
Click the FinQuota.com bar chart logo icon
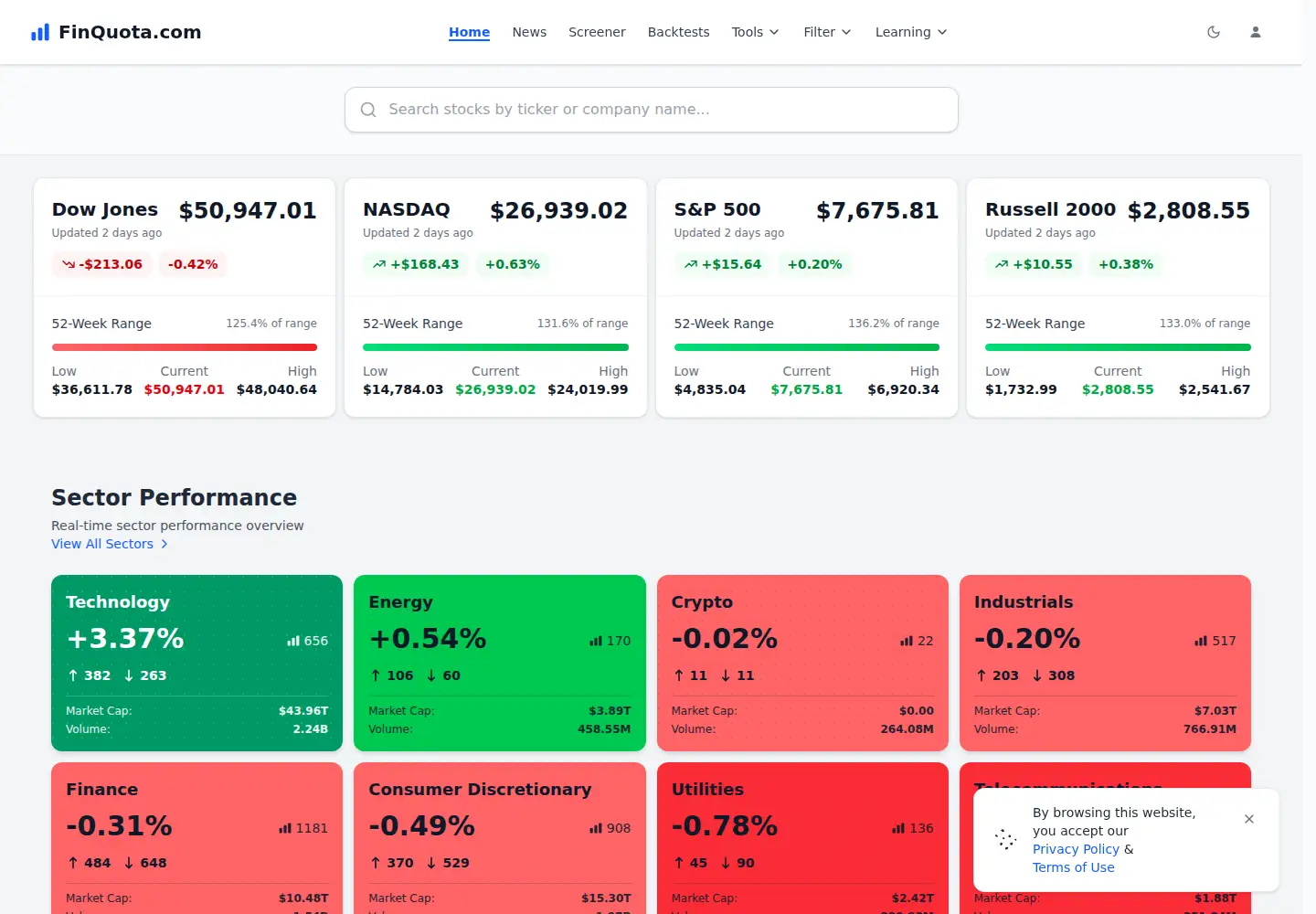[x=40, y=33]
